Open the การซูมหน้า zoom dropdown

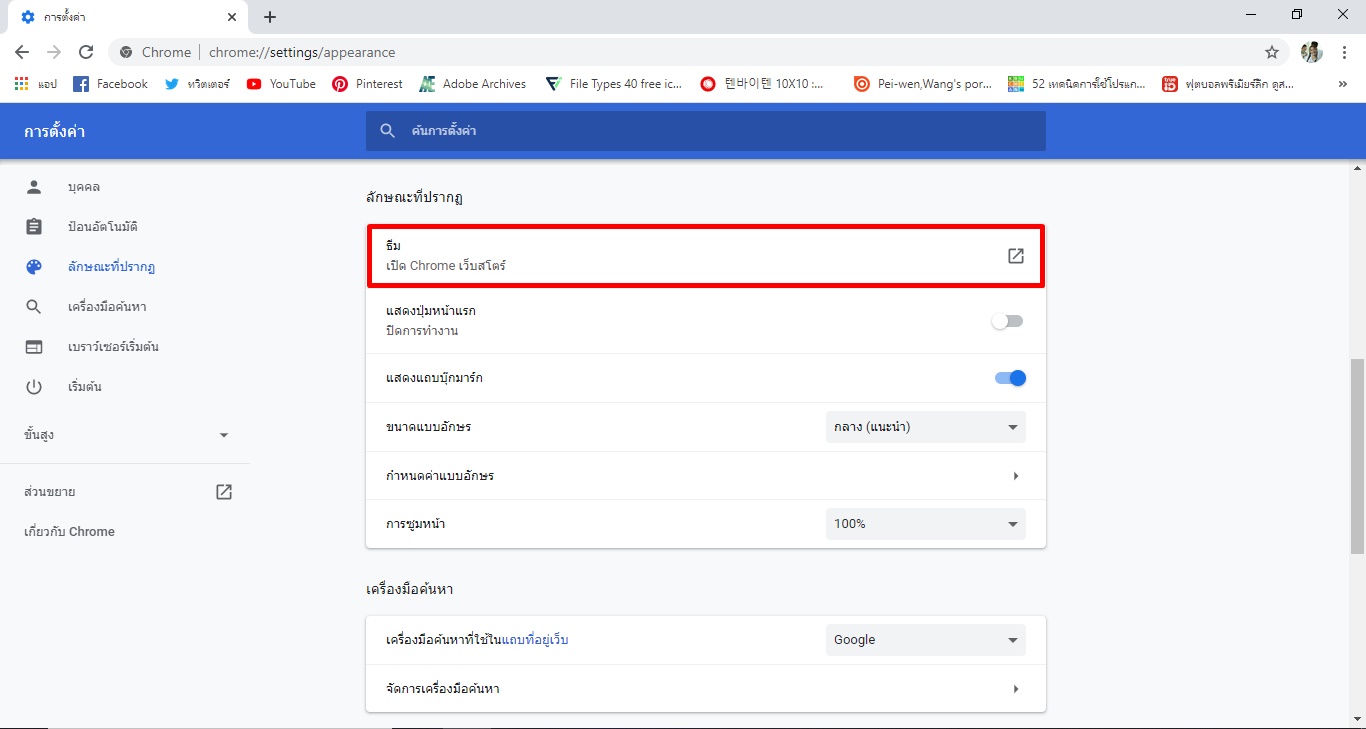pyautogui.click(x=924, y=523)
